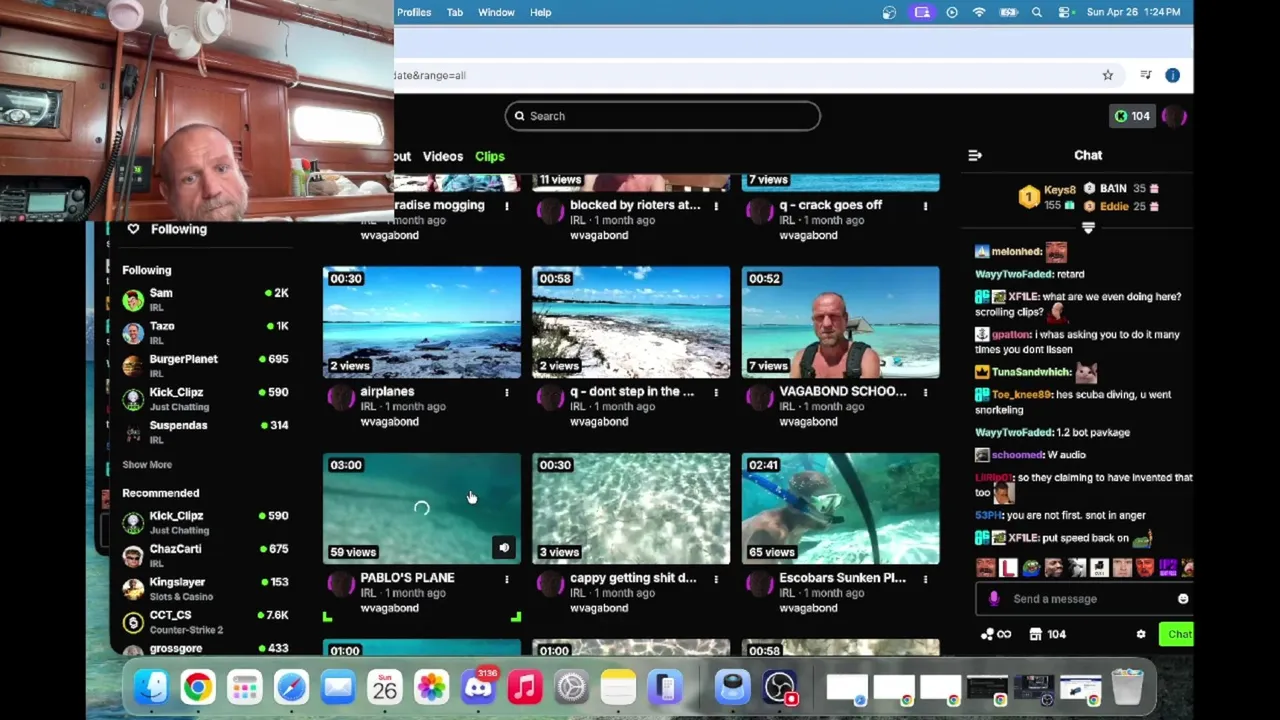1280x720 pixels.
Task: Open Finder from the Dock
Action: (151, 687)
